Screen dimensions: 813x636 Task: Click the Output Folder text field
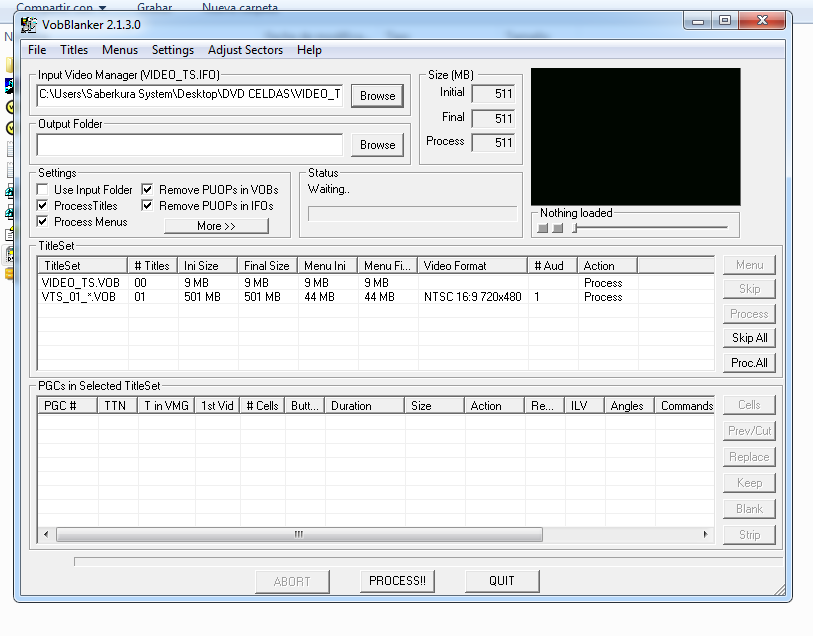[190, 145]
